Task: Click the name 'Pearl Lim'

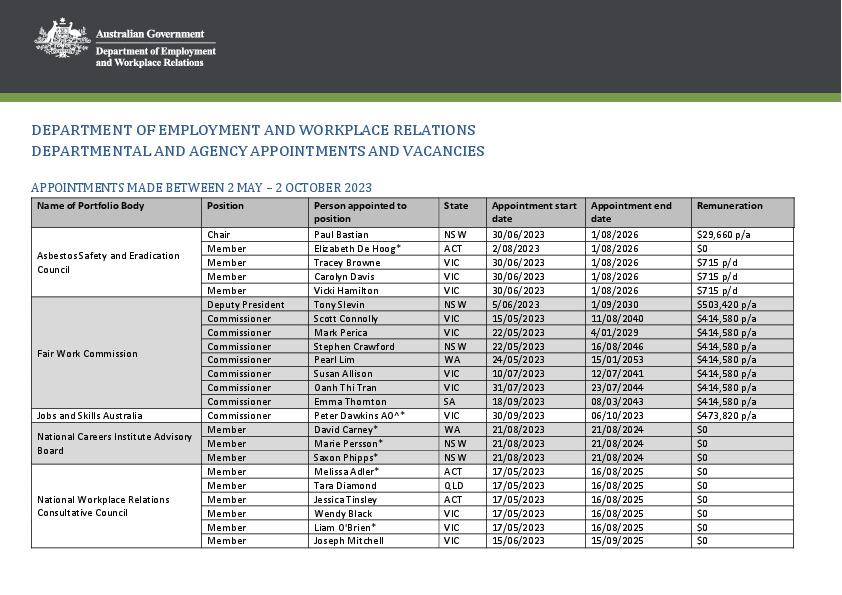Action: pyautogui.click(x=334, y=359)
